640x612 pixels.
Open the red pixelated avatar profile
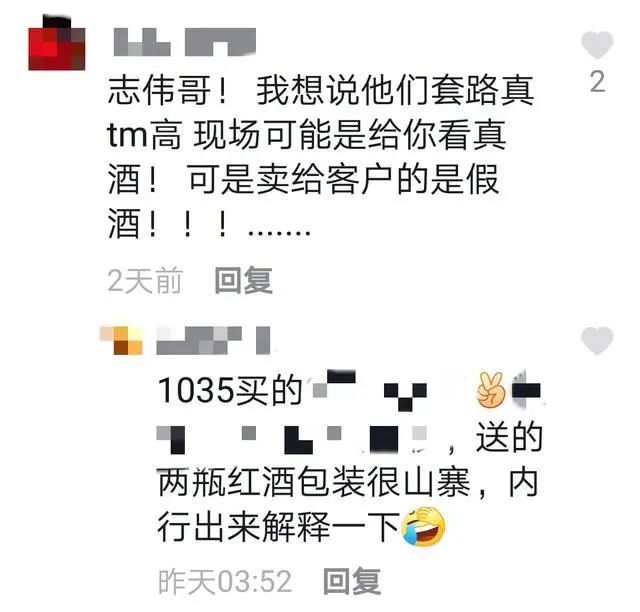57,43
